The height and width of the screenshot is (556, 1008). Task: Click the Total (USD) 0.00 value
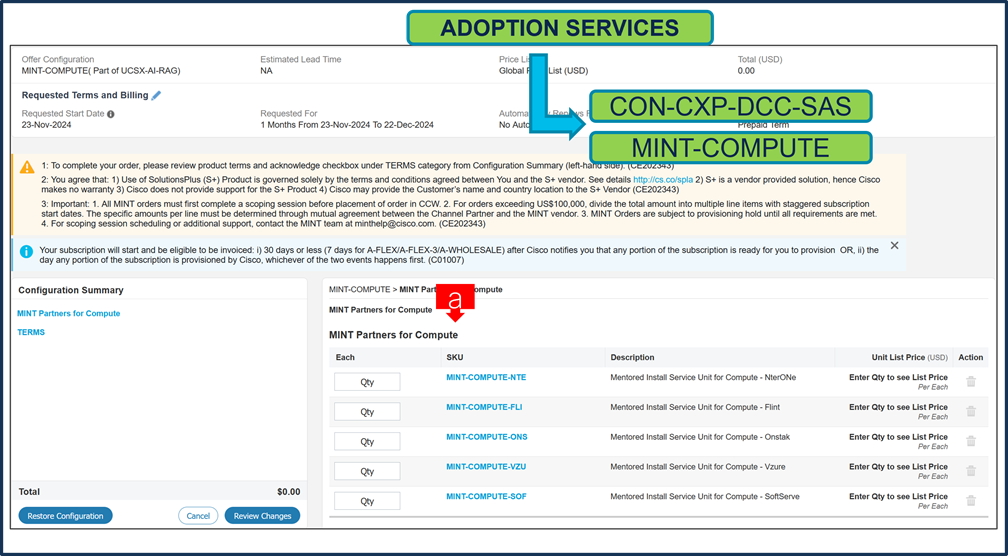point(746,71)
